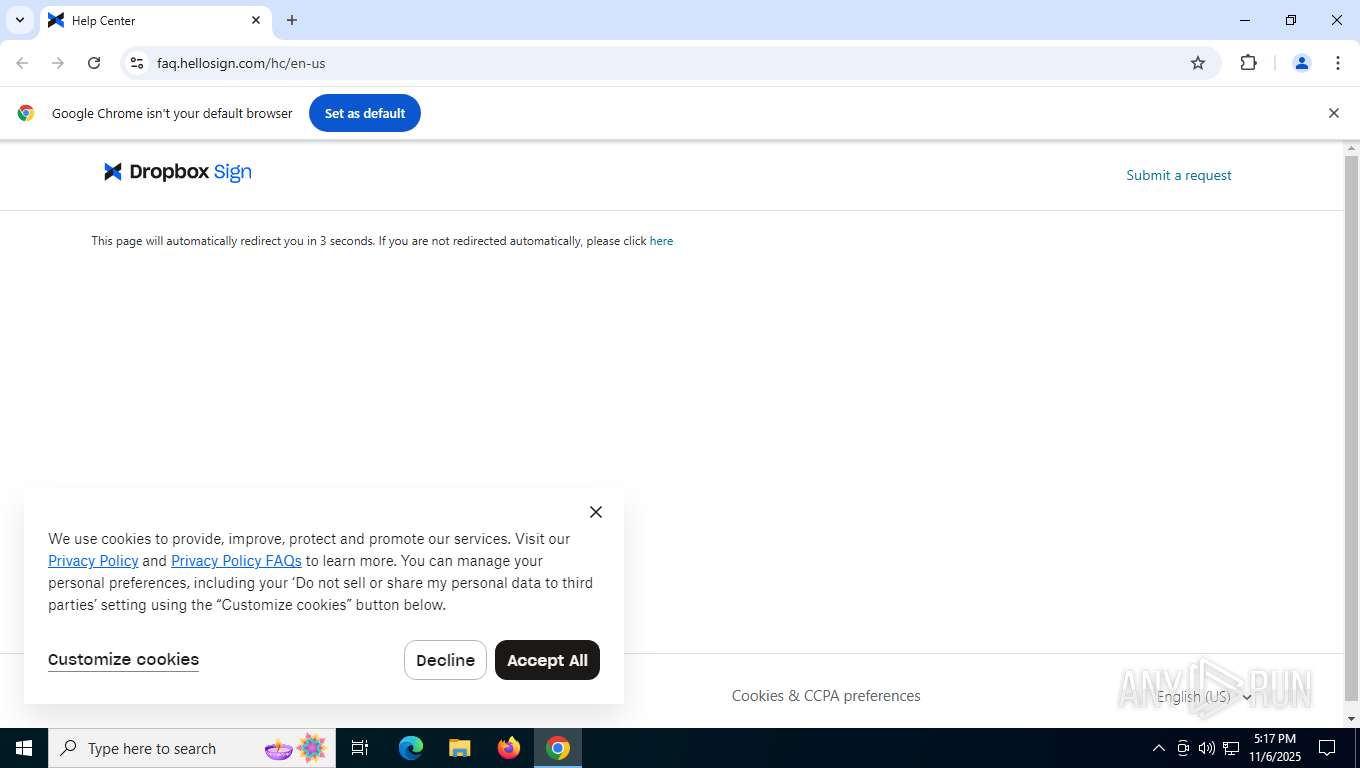This screenshot has height=768, width=1360.
Task: Close the cookie consent banner
Action: [x=596, y=512]
